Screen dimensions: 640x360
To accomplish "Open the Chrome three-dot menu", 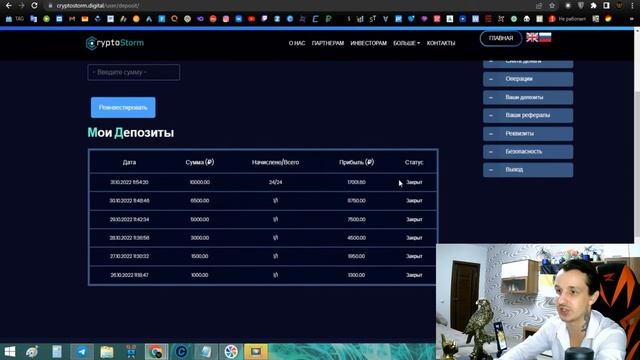I will point(632,6).
